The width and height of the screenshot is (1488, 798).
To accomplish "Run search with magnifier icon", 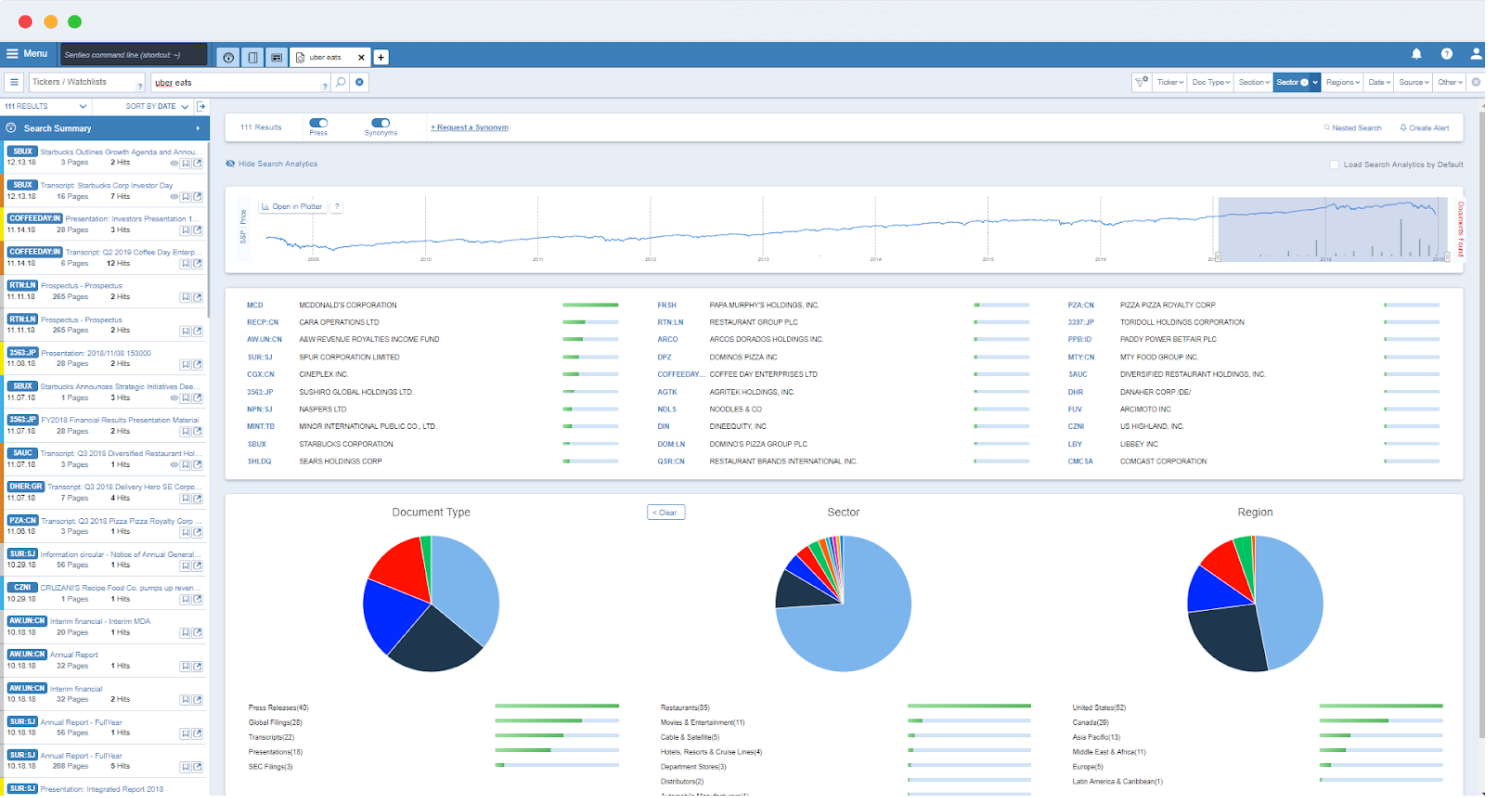I will pos(340,82).
